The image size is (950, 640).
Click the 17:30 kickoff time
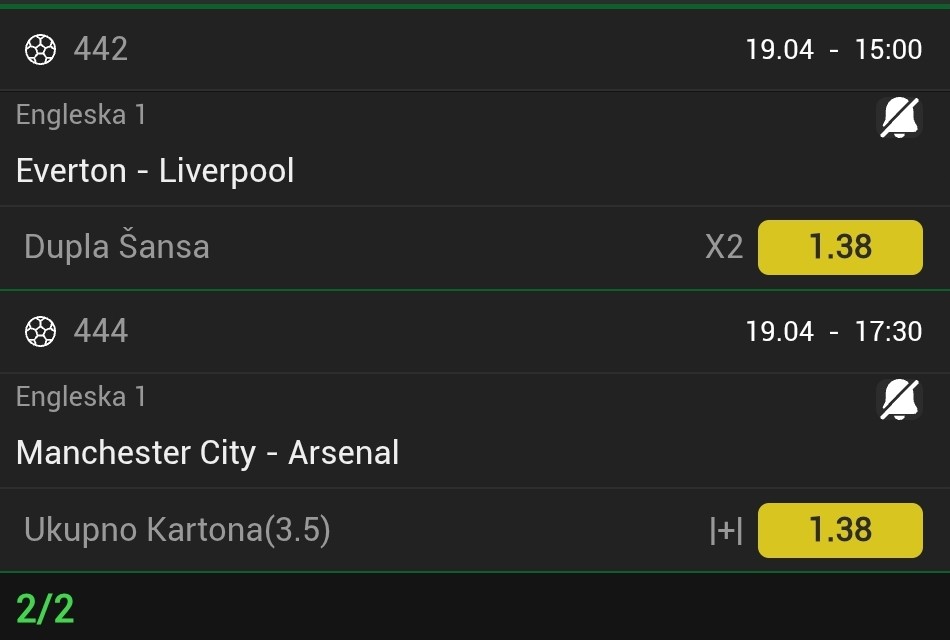pos(888,331)
